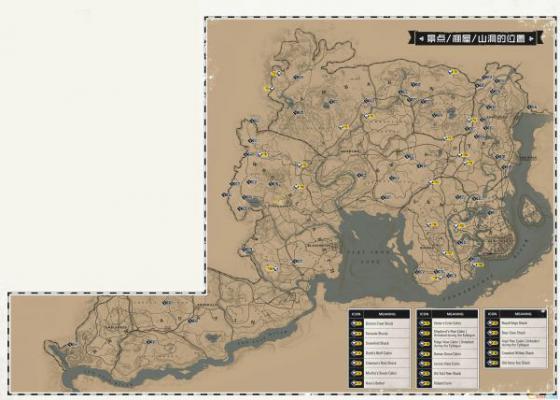Click the westernmost map marker near Tumbleweed
Screen dimensions: 560x400
click(72, 345)
